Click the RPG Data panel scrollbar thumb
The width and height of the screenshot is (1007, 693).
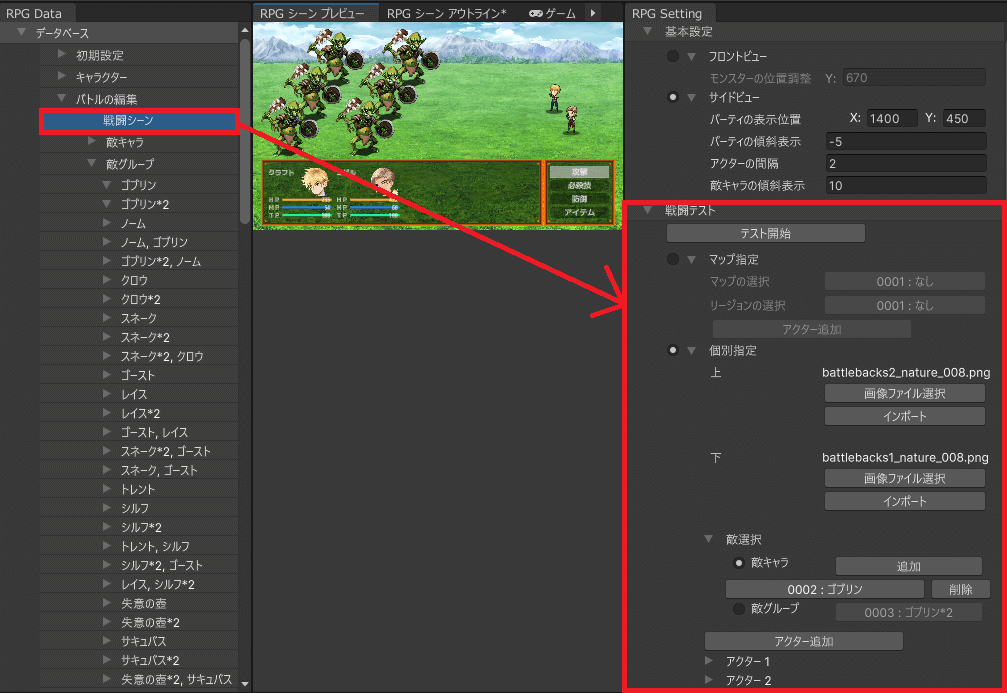point(245,130)
